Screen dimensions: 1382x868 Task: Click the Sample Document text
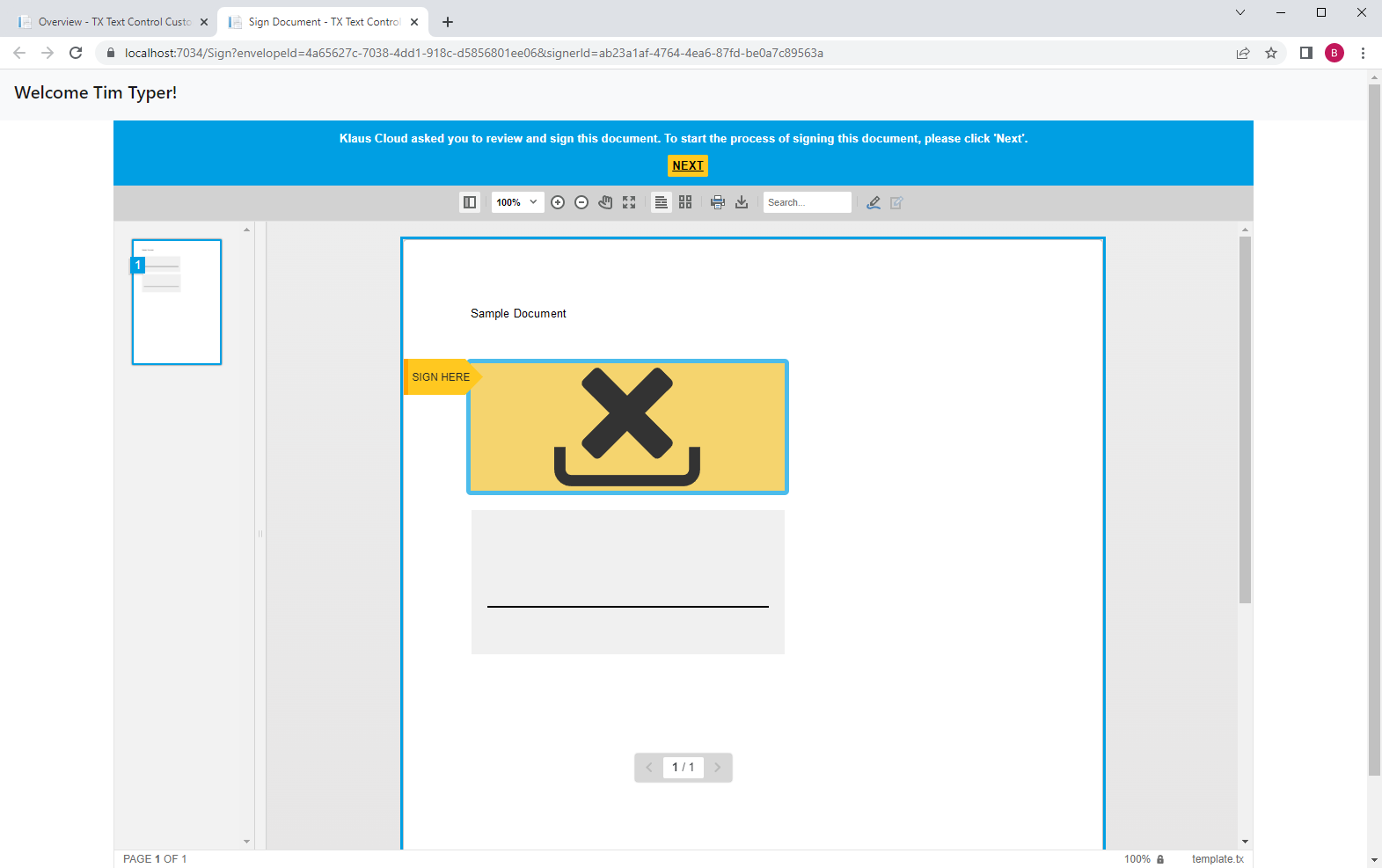[518, 313]
